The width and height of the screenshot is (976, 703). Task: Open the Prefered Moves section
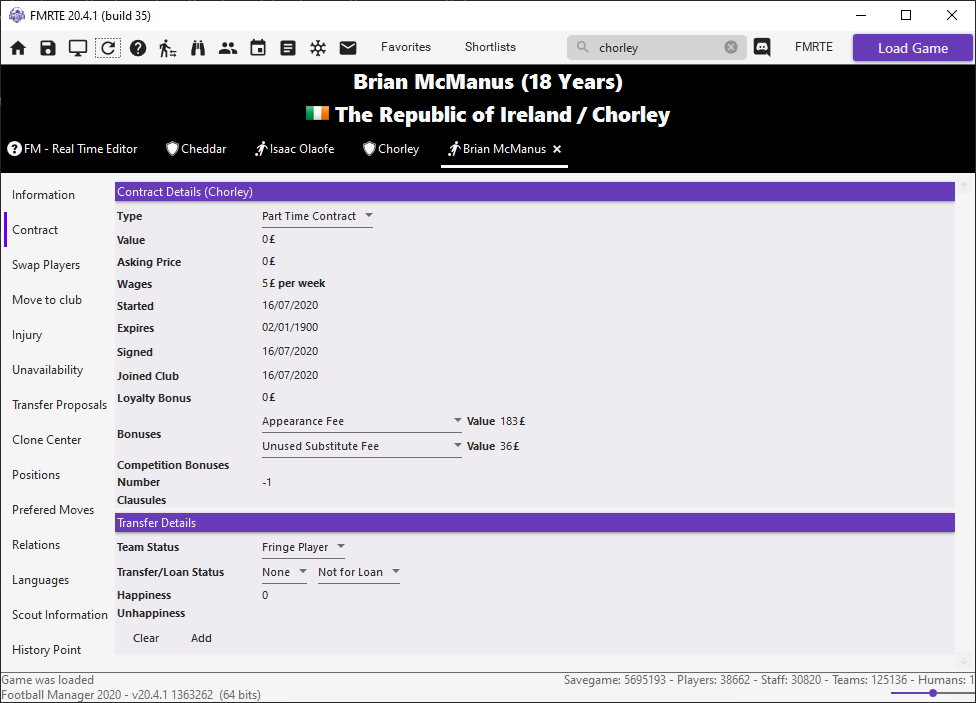(x=53, y=509)
